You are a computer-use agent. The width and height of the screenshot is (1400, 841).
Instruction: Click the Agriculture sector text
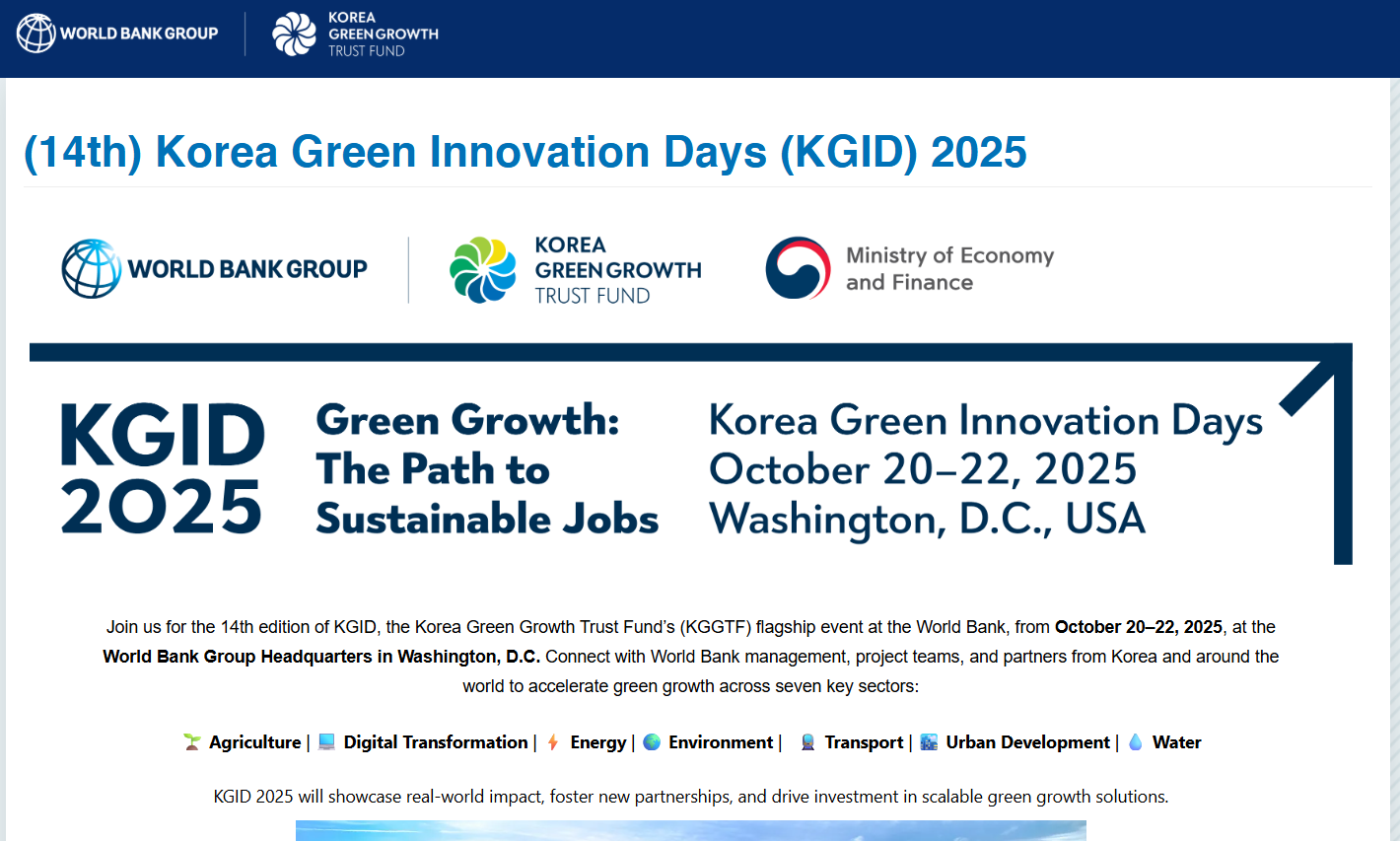[254, 742]
